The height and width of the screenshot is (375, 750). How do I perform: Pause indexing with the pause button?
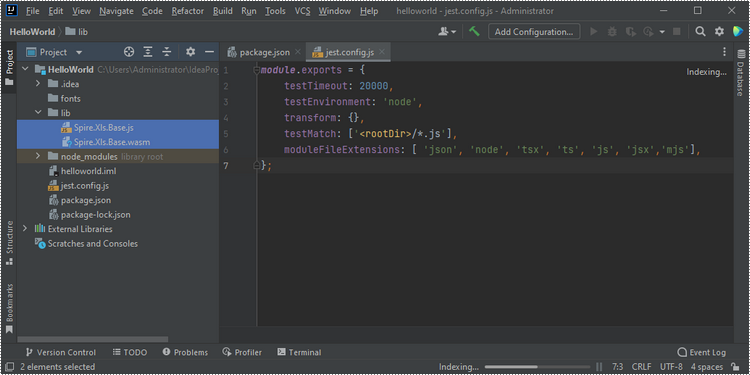599,367
